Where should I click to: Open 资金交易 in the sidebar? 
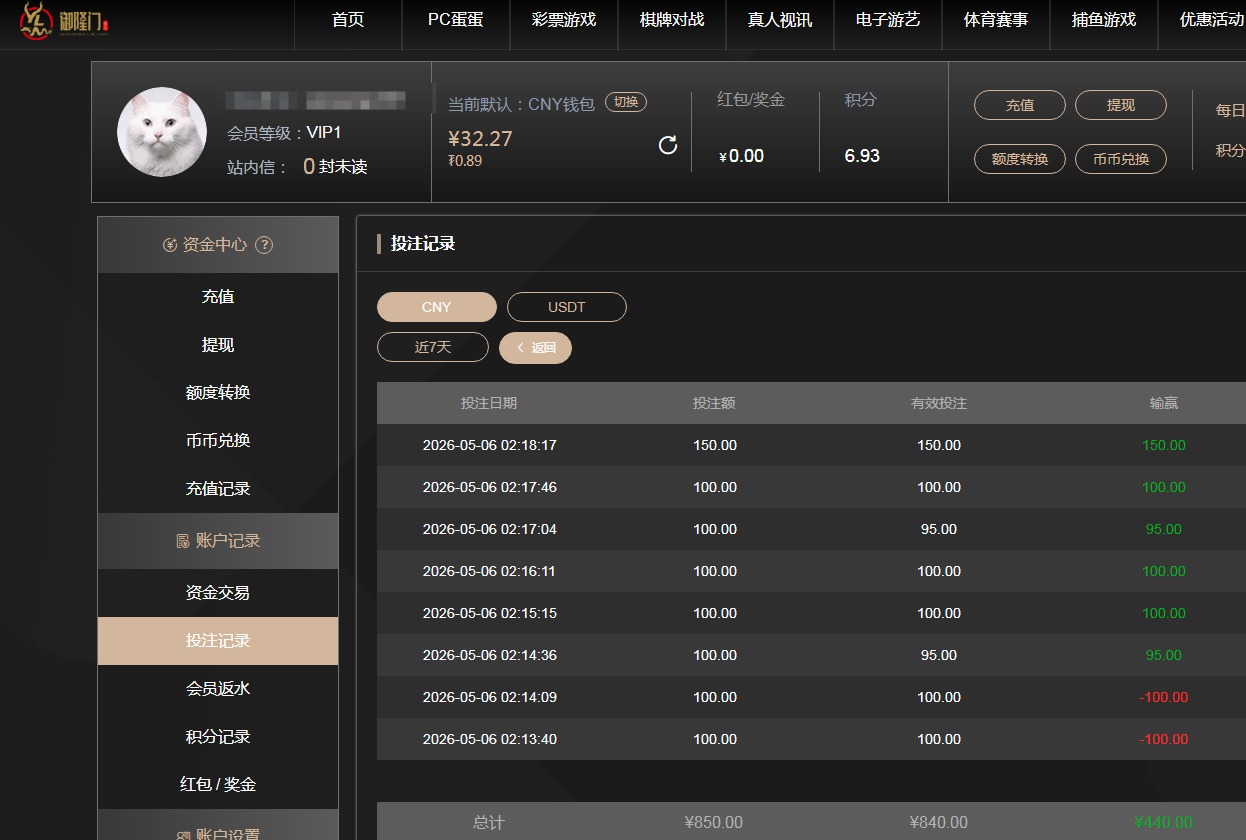218,593
